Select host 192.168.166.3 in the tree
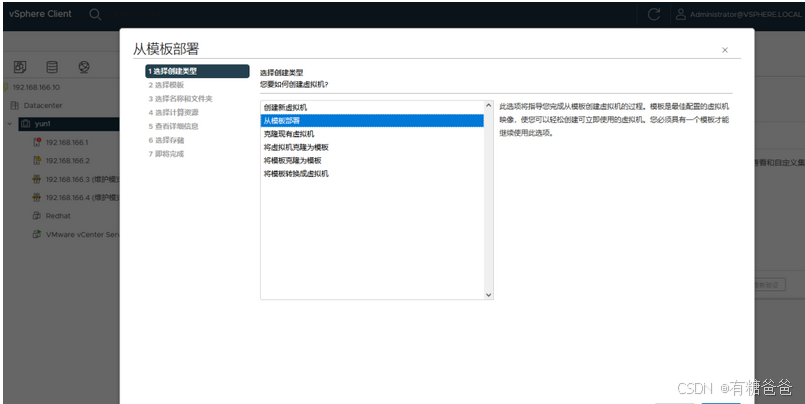 coord(82,179)
